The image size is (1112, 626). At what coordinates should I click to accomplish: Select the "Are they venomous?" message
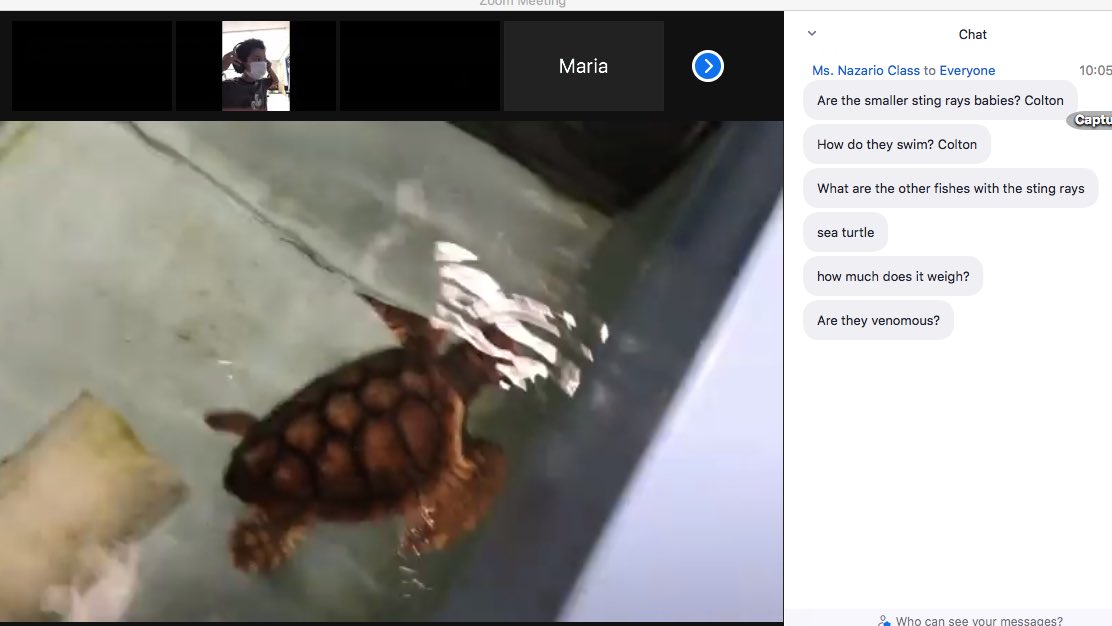click(878, 320)
